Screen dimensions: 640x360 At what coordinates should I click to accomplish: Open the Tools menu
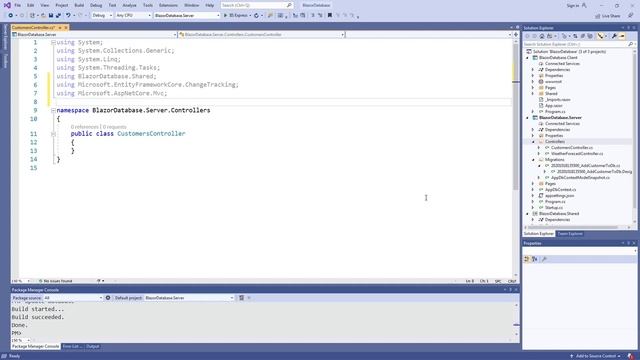[148, 5]
